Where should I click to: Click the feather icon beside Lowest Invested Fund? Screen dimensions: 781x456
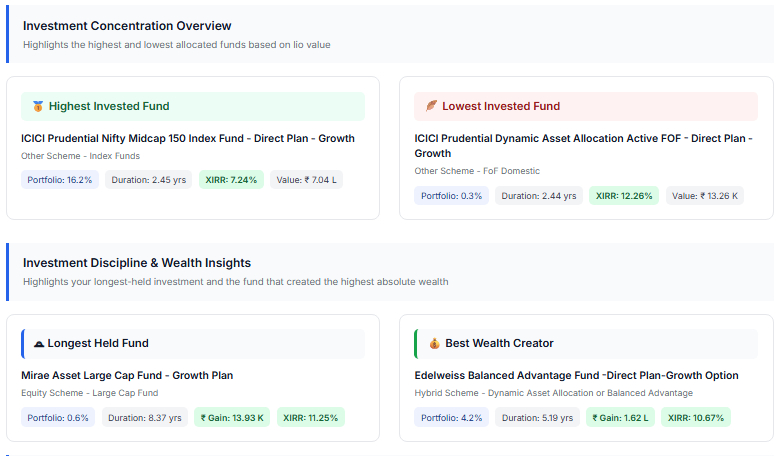coord(431,106)
